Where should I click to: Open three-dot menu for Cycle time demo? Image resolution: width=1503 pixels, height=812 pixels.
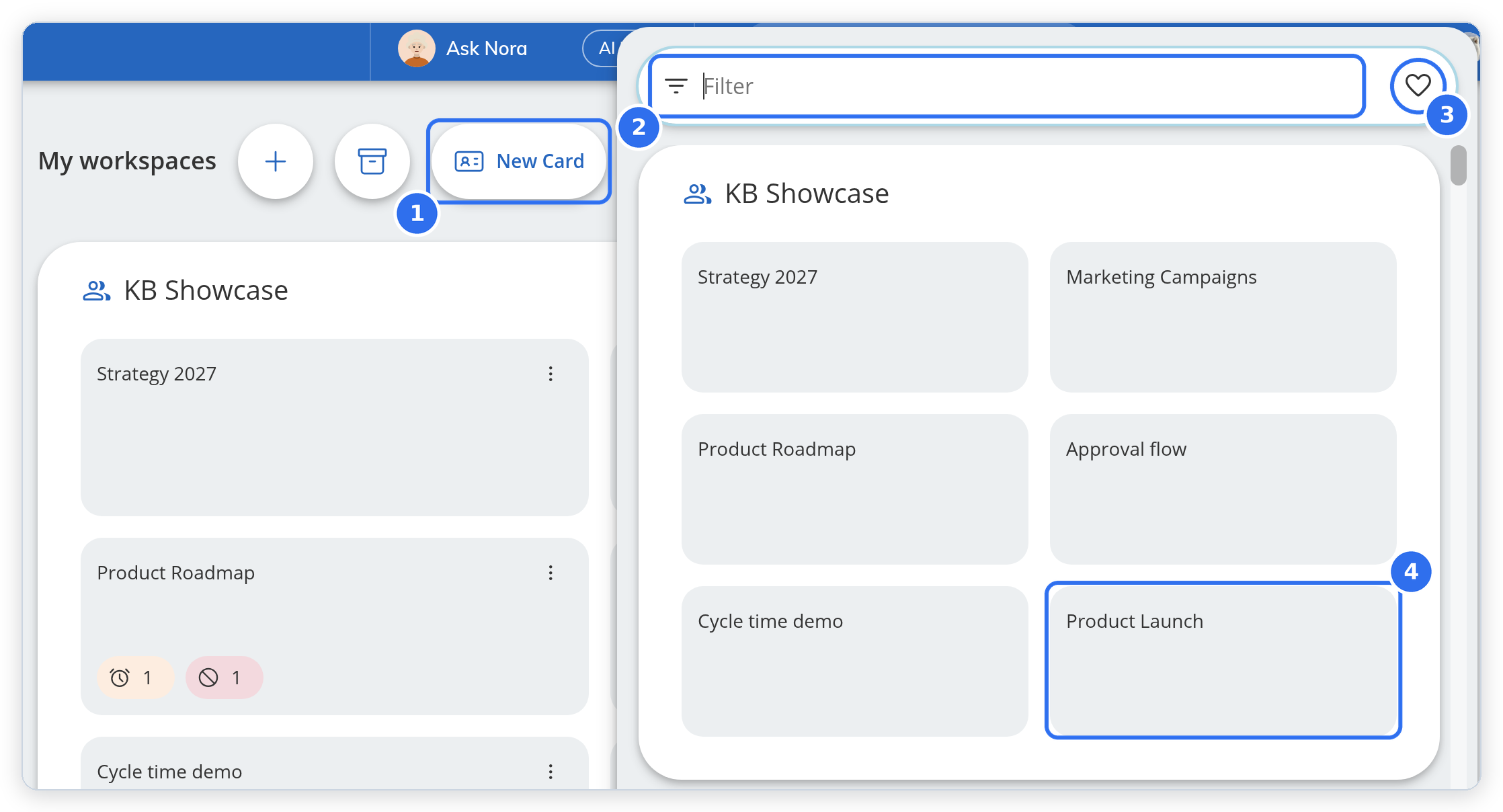tap(551, 772)
